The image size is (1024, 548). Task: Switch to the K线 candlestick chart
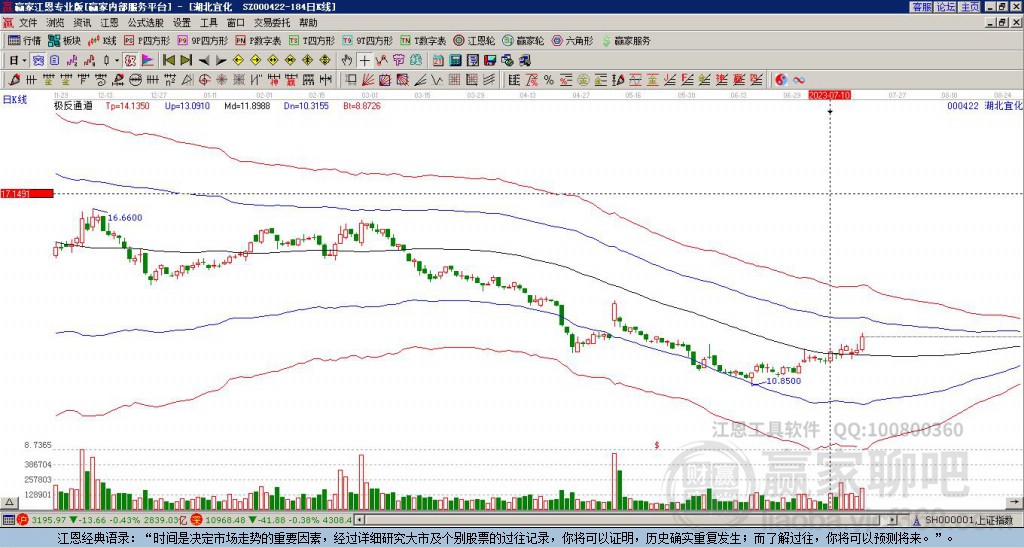coord(102,40)
